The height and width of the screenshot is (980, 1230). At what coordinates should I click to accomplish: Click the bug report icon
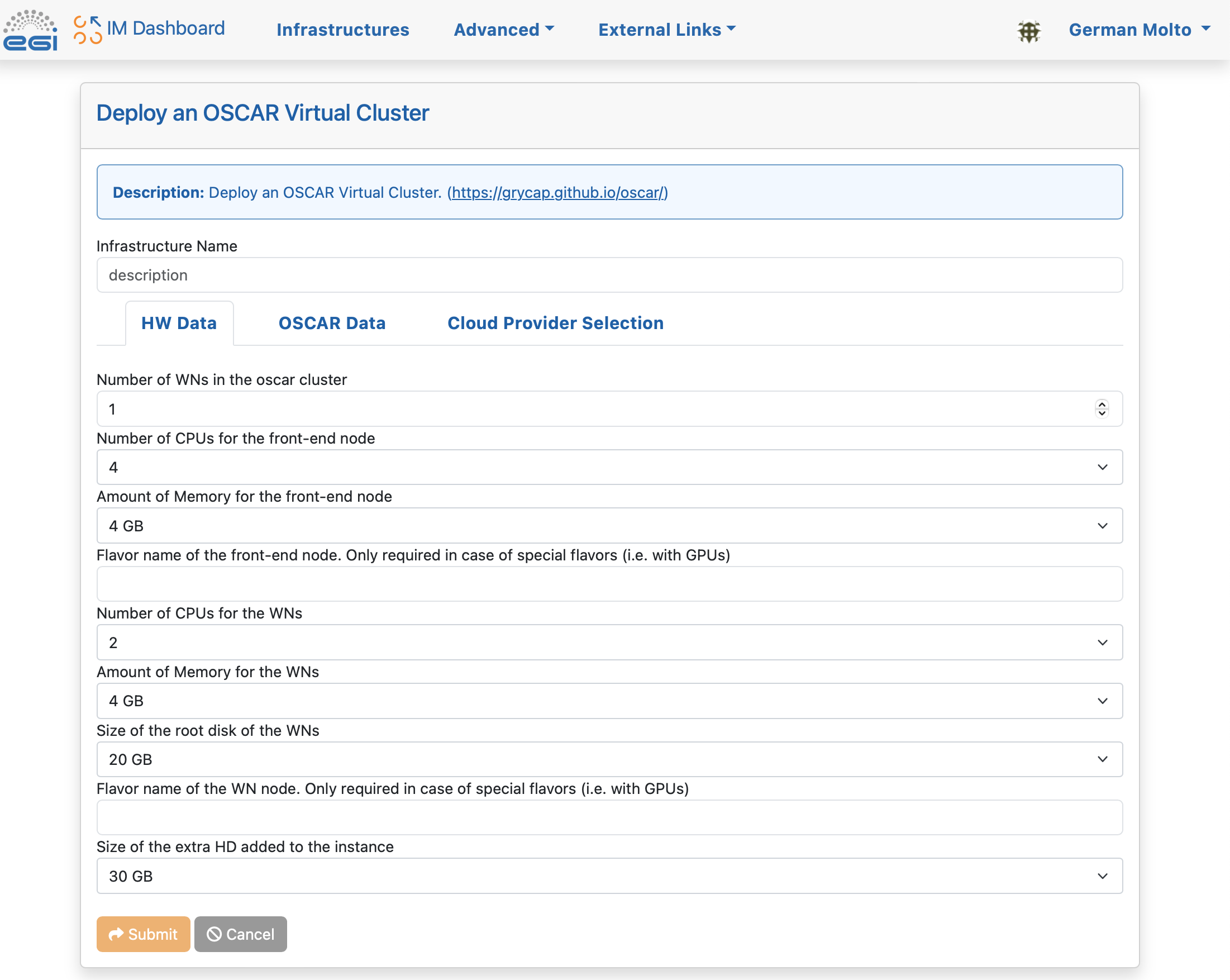[1028, 31]
